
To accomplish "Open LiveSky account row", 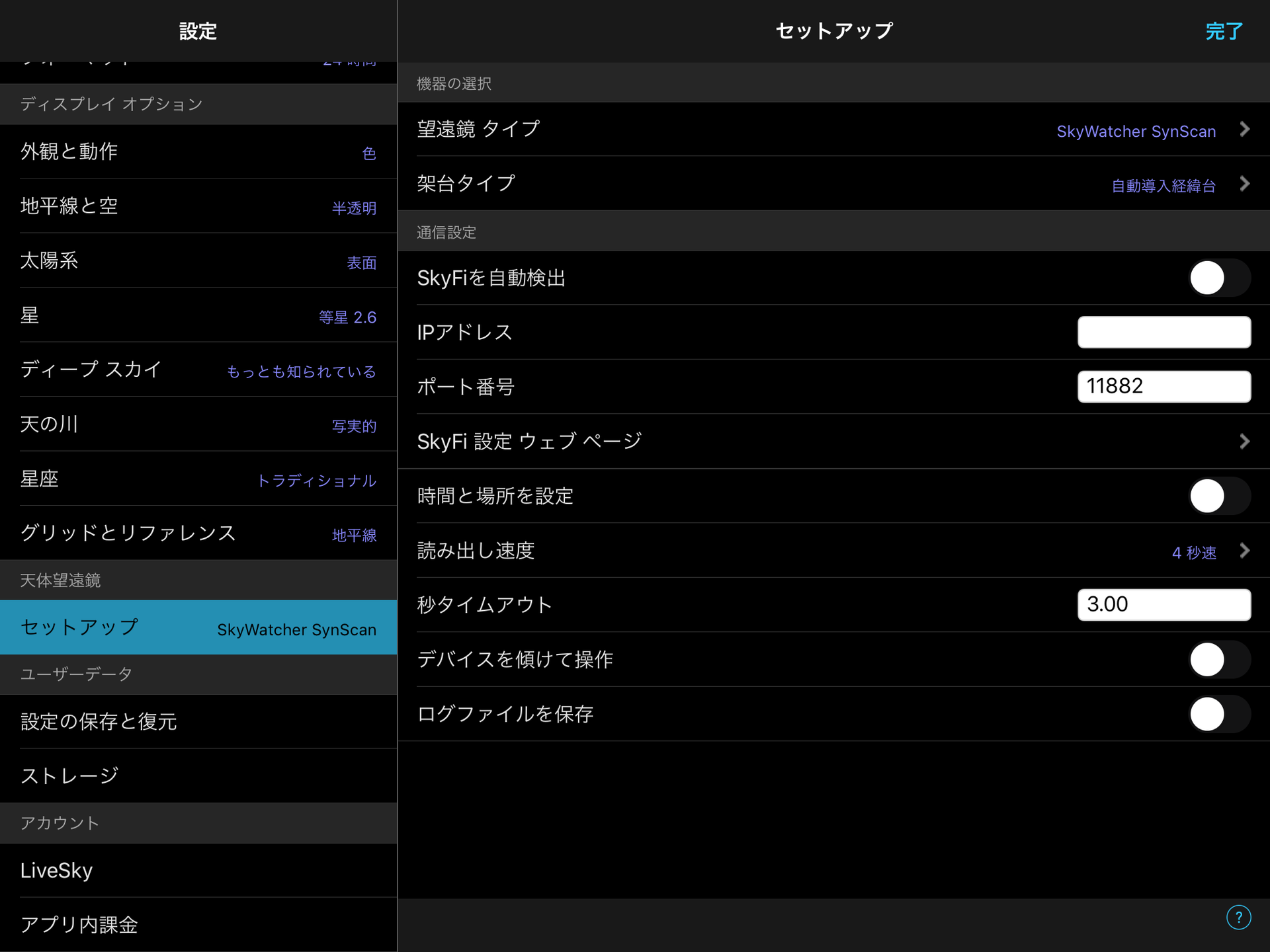I will pos(198,871).
